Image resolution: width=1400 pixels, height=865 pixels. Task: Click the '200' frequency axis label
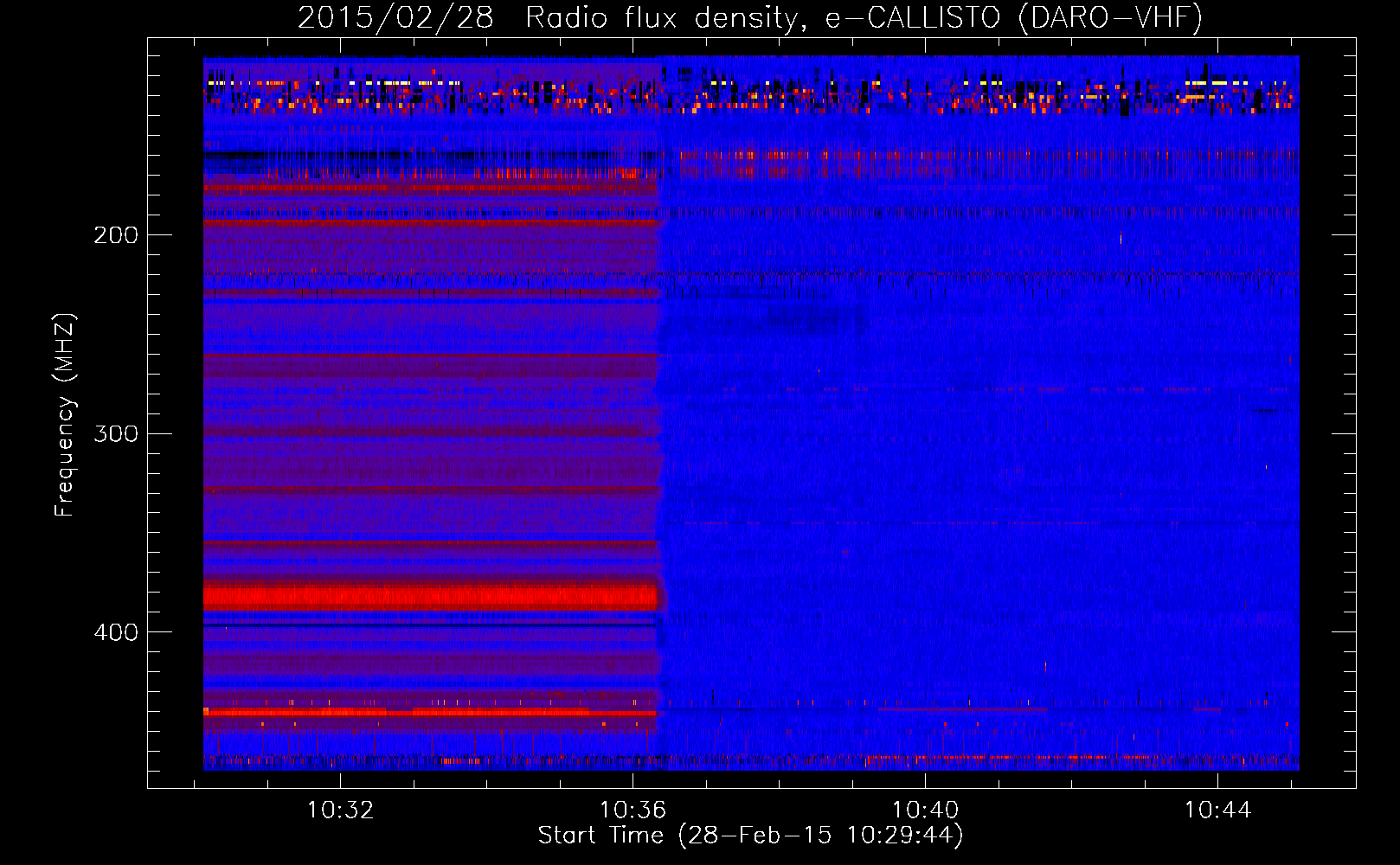[x=116, y=235]
